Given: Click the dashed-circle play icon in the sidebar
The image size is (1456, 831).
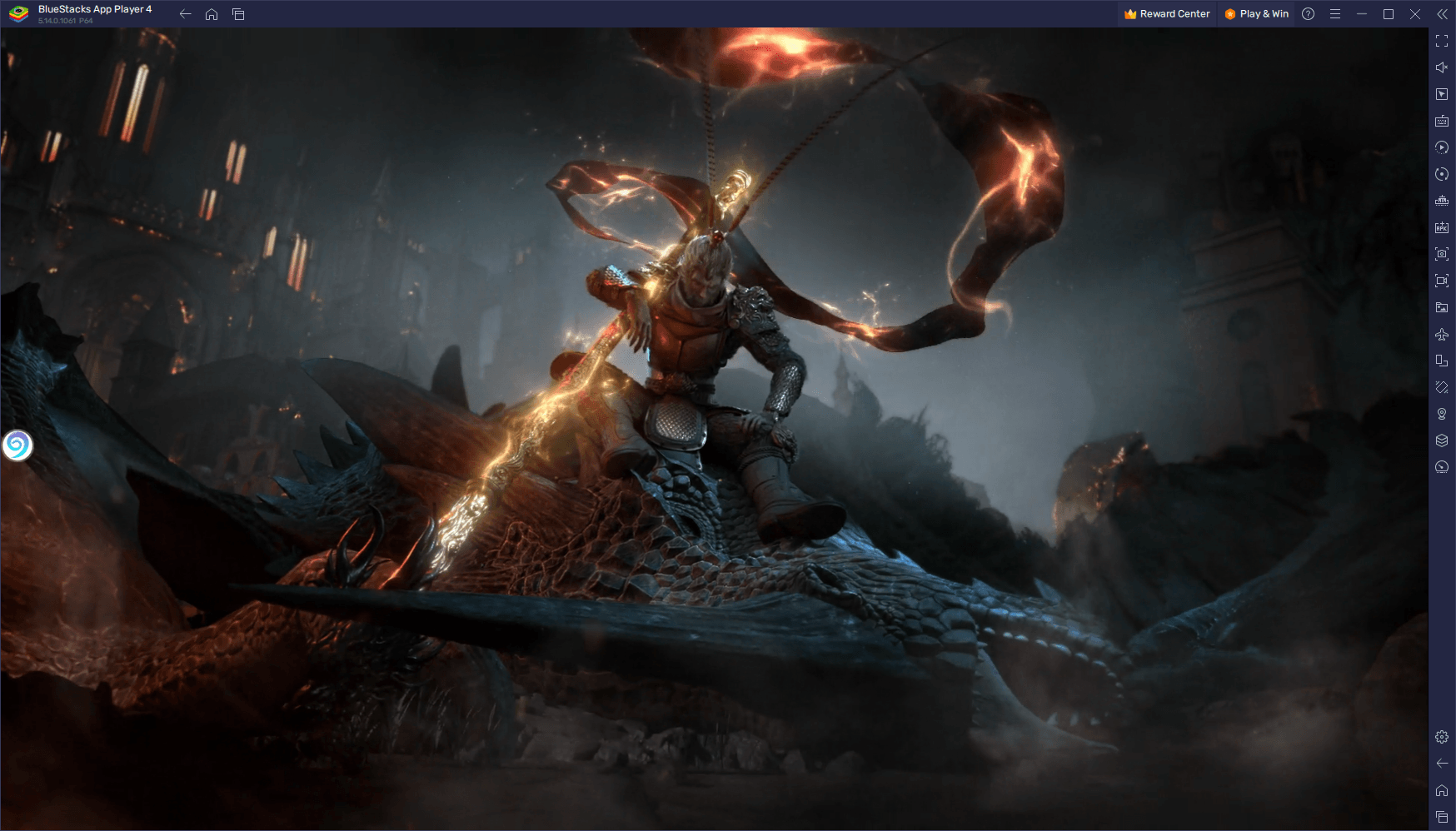Looking at the screenshot, I should [x=1442, y=147].
